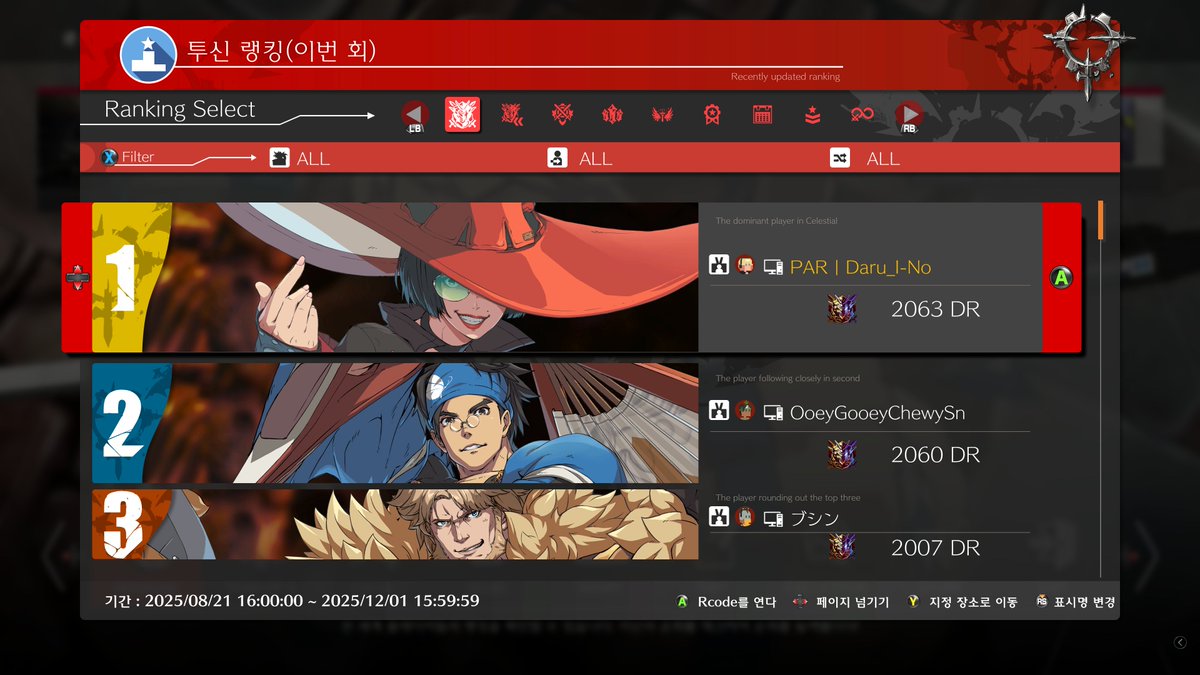Viewport: 1200px width, 675px height.
Task: Click the rank emblem next to 2063 DR
Action: pyautogui.click(x=842, y=309)
